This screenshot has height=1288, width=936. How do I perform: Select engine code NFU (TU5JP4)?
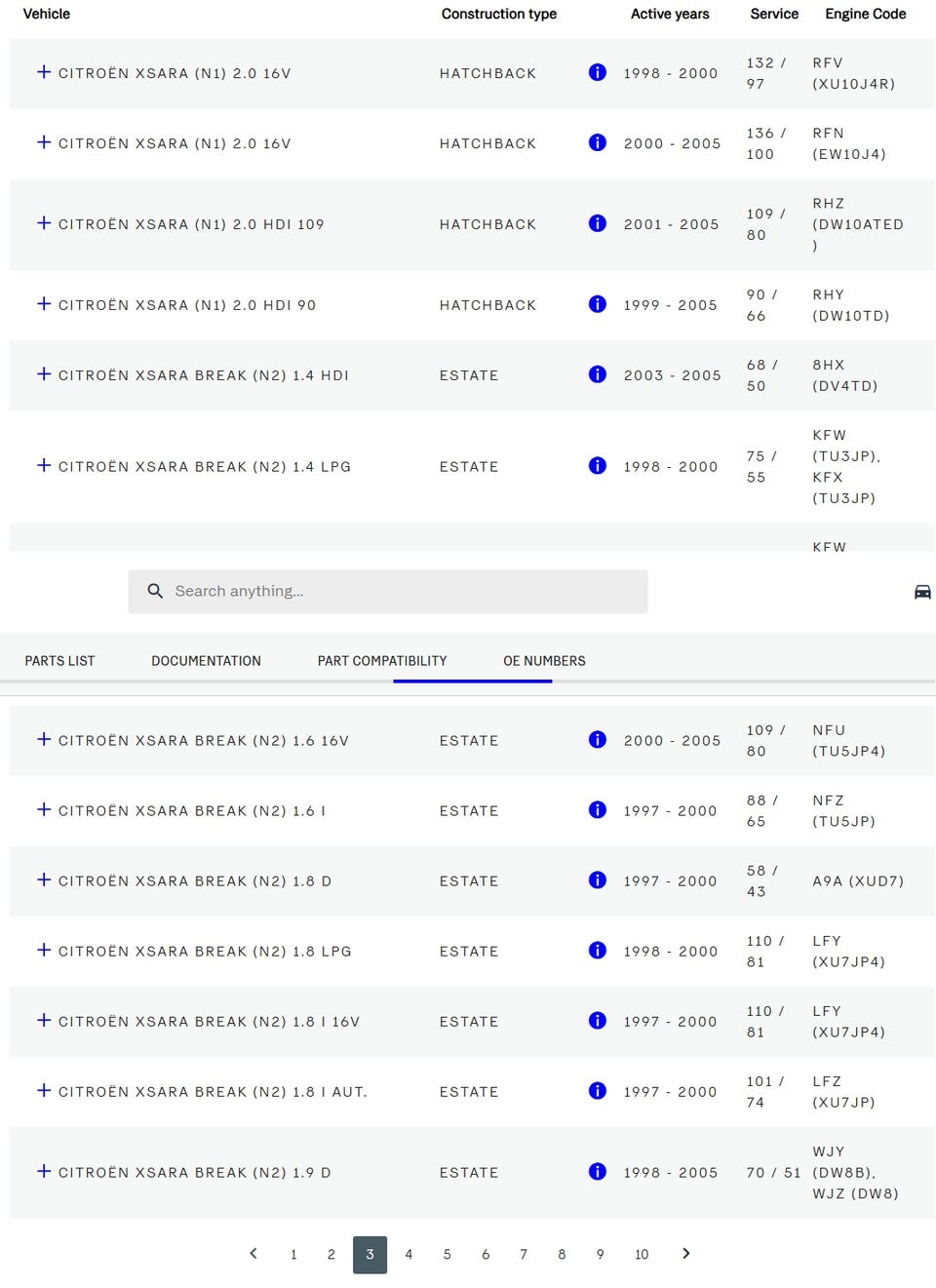(x=849, y=741)
